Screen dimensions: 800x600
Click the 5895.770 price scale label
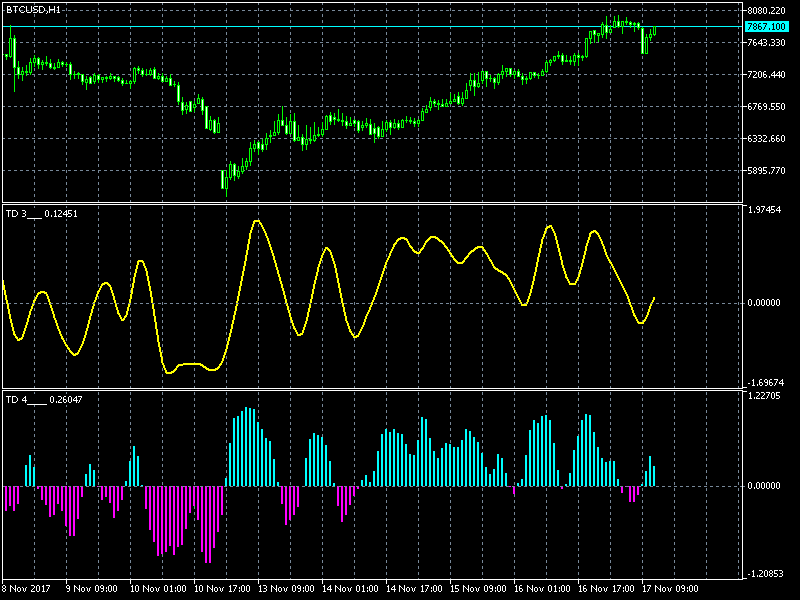[x=766, y=171]
